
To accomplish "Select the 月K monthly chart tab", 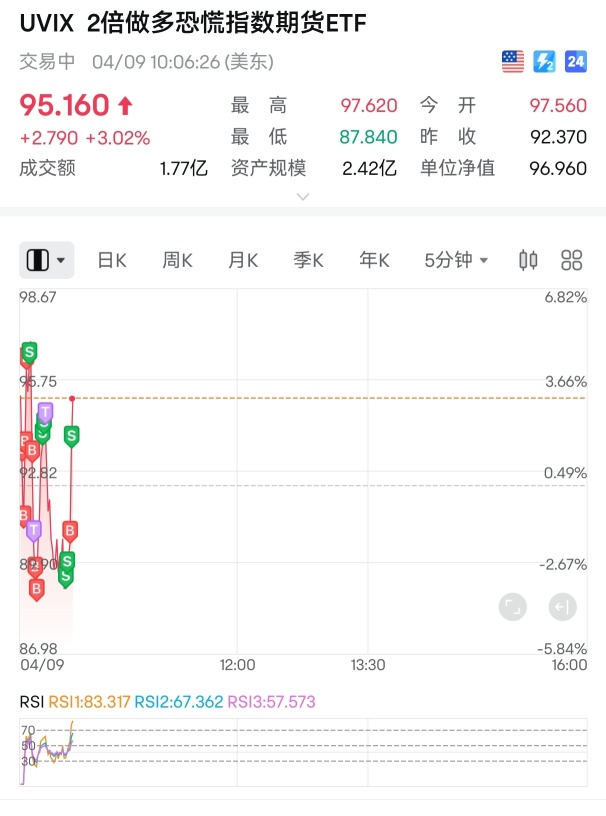I will coord(243,260).
